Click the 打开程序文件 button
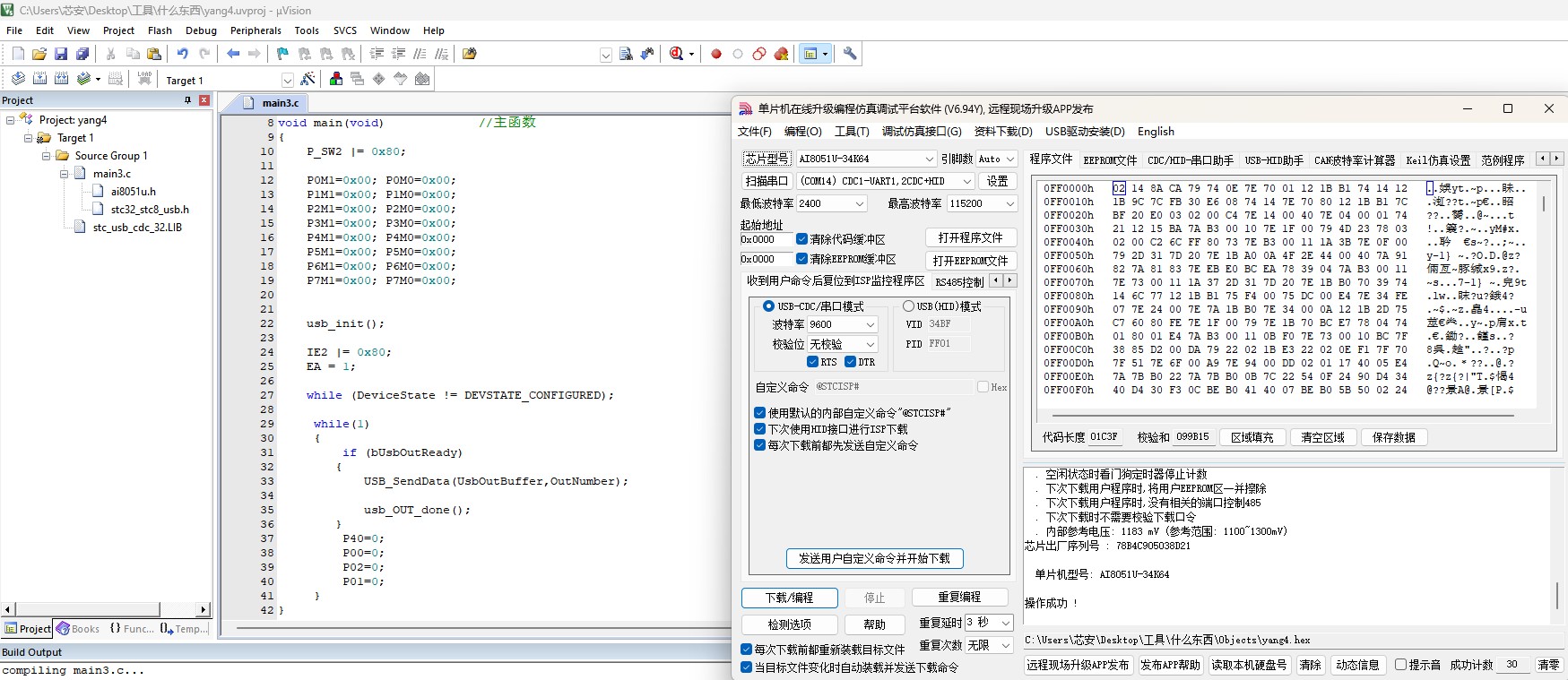 [x=971, y=237]
